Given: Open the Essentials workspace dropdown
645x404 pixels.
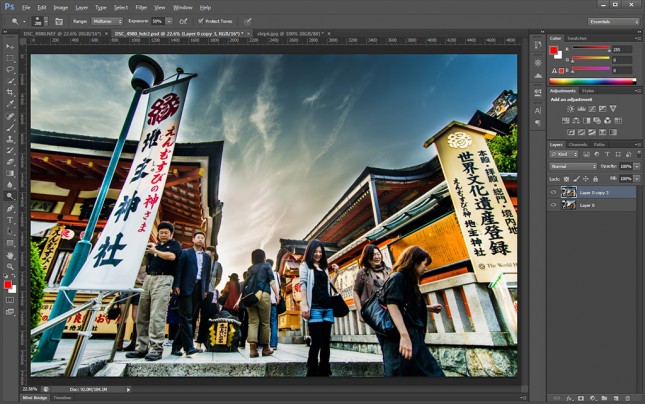Looking at the screenshot, I should (613, 21).
